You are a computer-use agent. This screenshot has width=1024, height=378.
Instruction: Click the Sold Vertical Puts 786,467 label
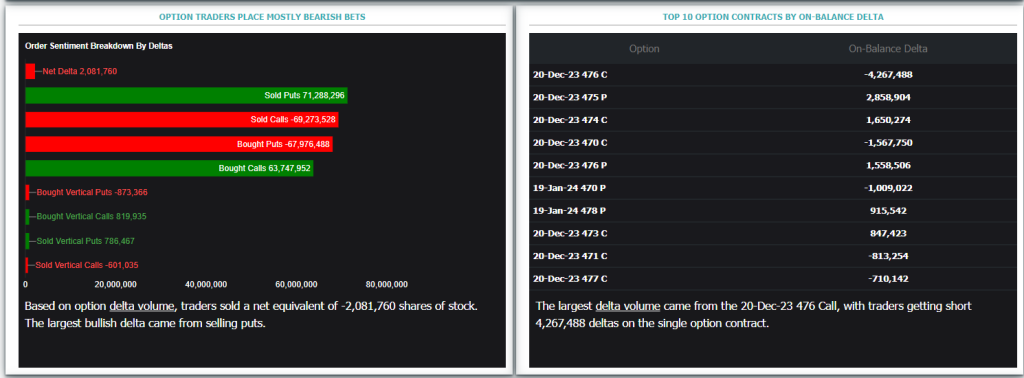(x=86, y=241)
